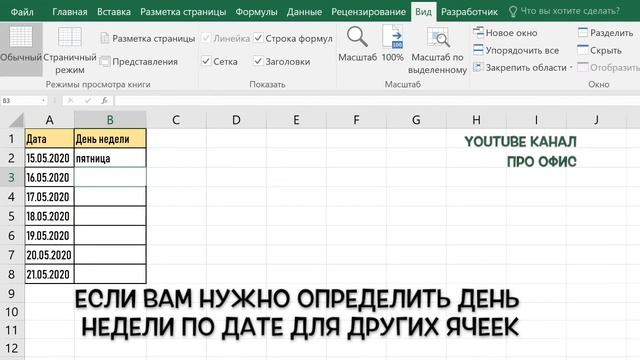Toggle the Строка формул checkbox
The image size is (640, 360).
258,38
